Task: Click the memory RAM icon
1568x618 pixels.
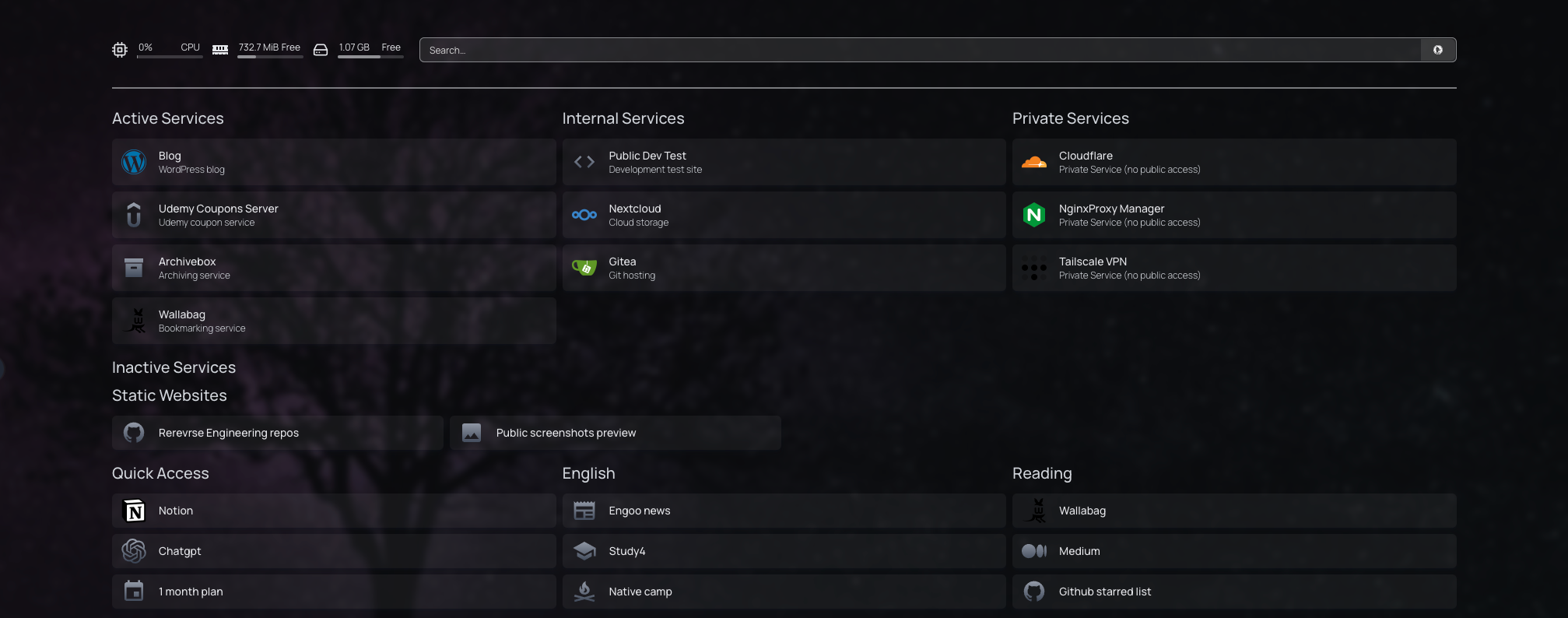Action: click(x=220, y=50)
